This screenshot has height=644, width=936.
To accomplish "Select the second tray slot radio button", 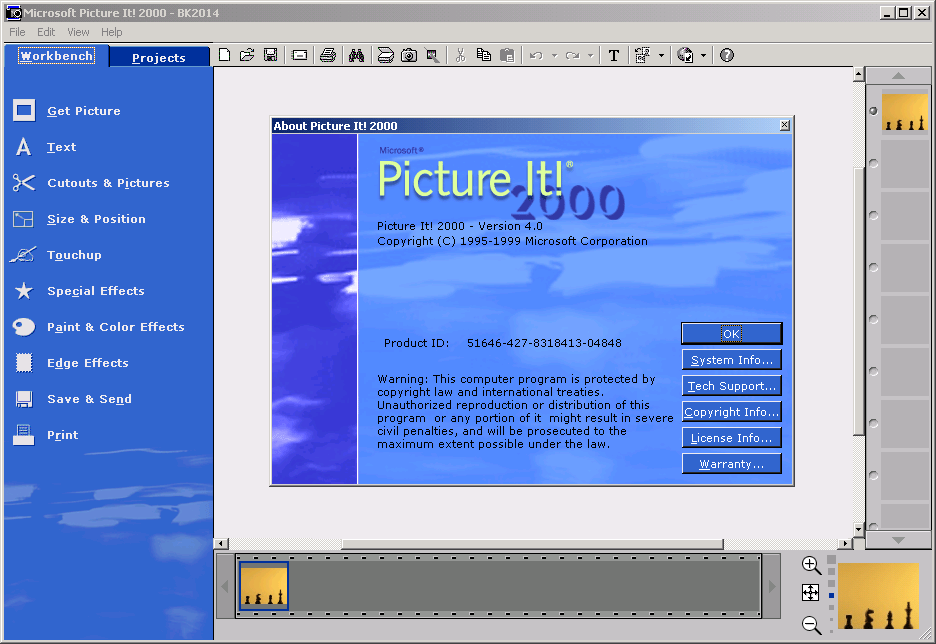I will (873, 163).
